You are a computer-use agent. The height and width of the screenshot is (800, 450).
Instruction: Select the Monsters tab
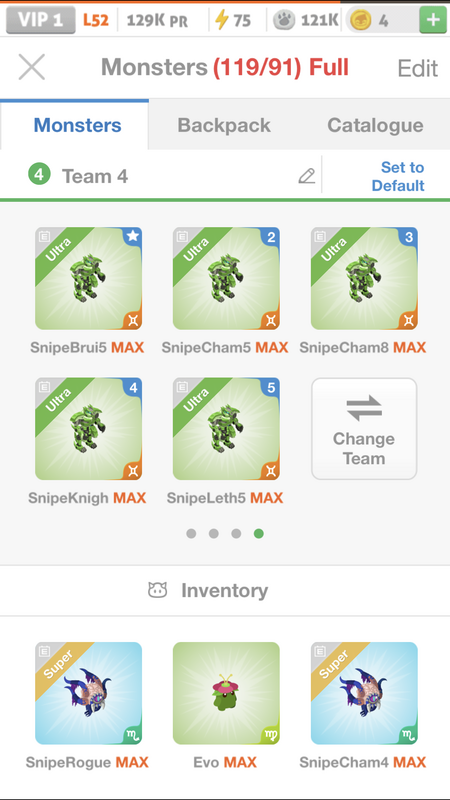[x=78, y=125]
